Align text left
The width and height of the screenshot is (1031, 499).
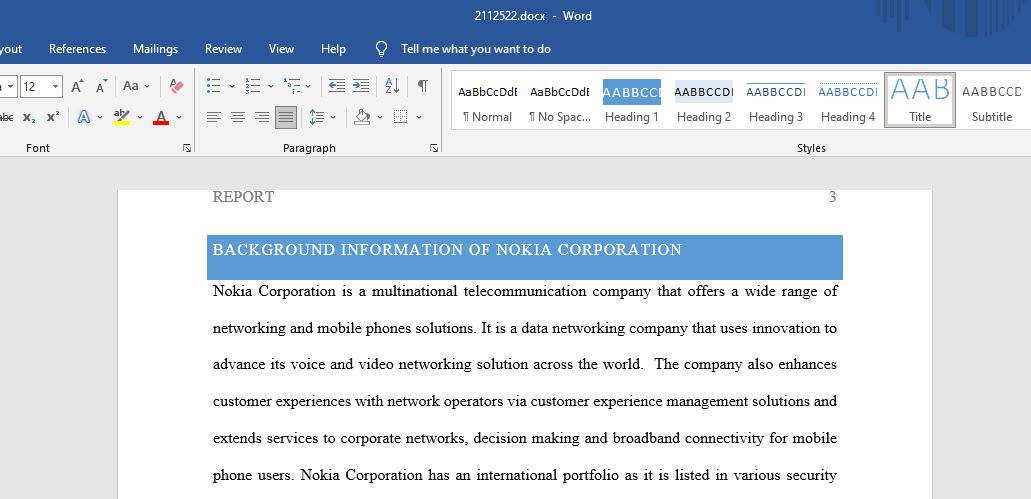(x=213, y=118)
